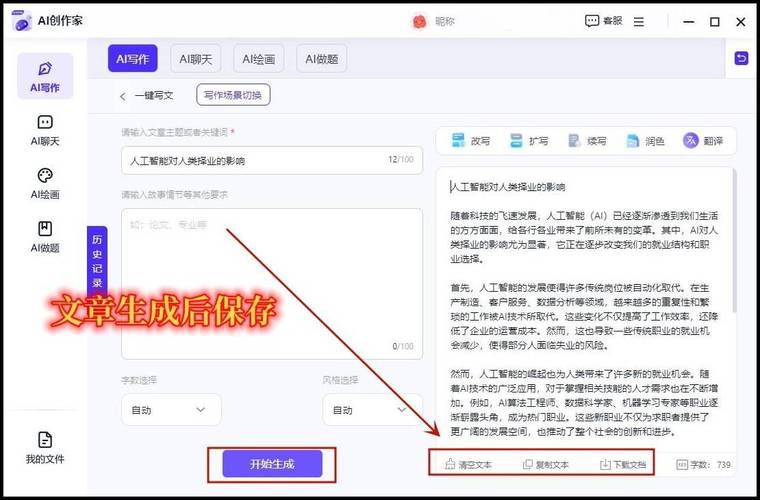Screen dimensions: 760x500
Task: Open AI绘画 palette icon in sidebar
Action: (45, 175)
